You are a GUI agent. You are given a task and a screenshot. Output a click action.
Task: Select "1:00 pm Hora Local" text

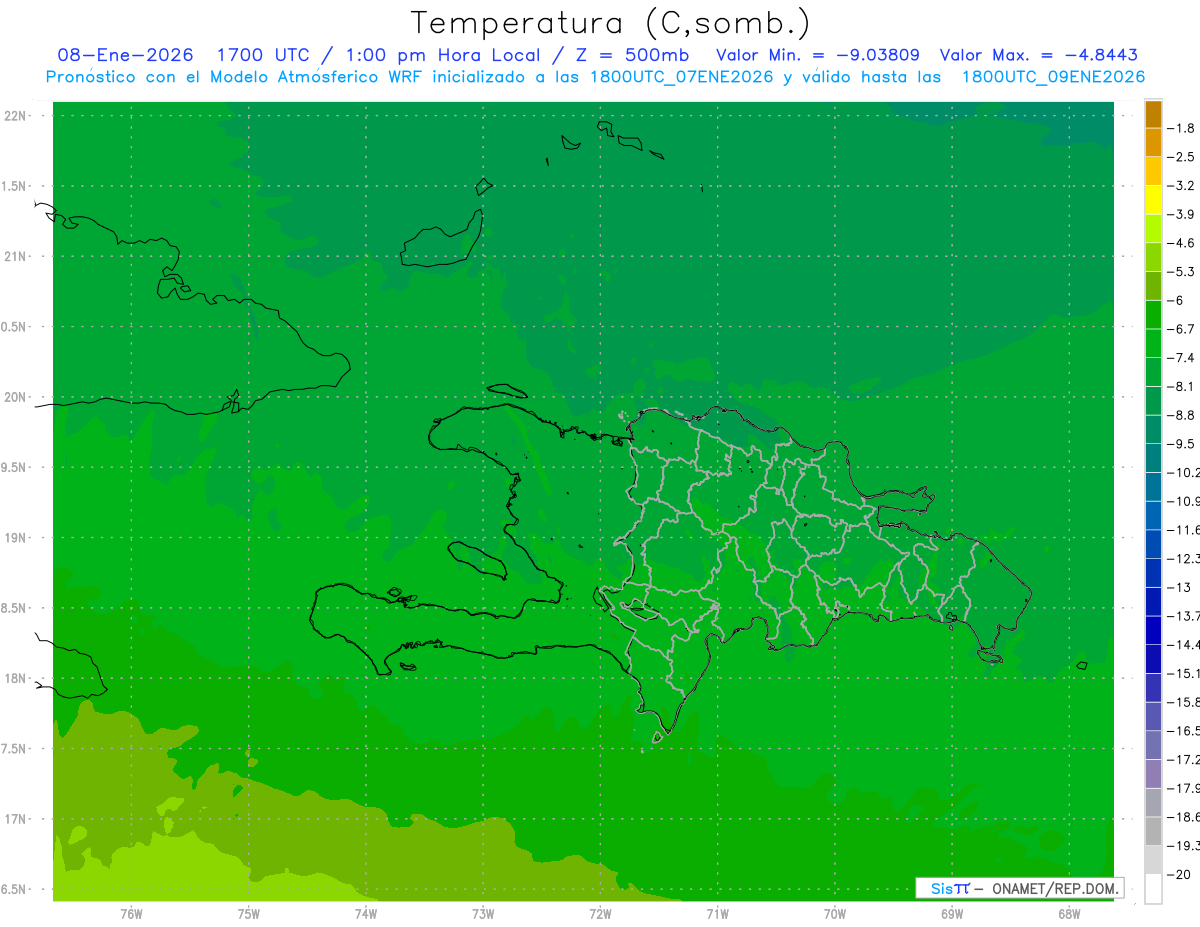(x=443, y=55)
